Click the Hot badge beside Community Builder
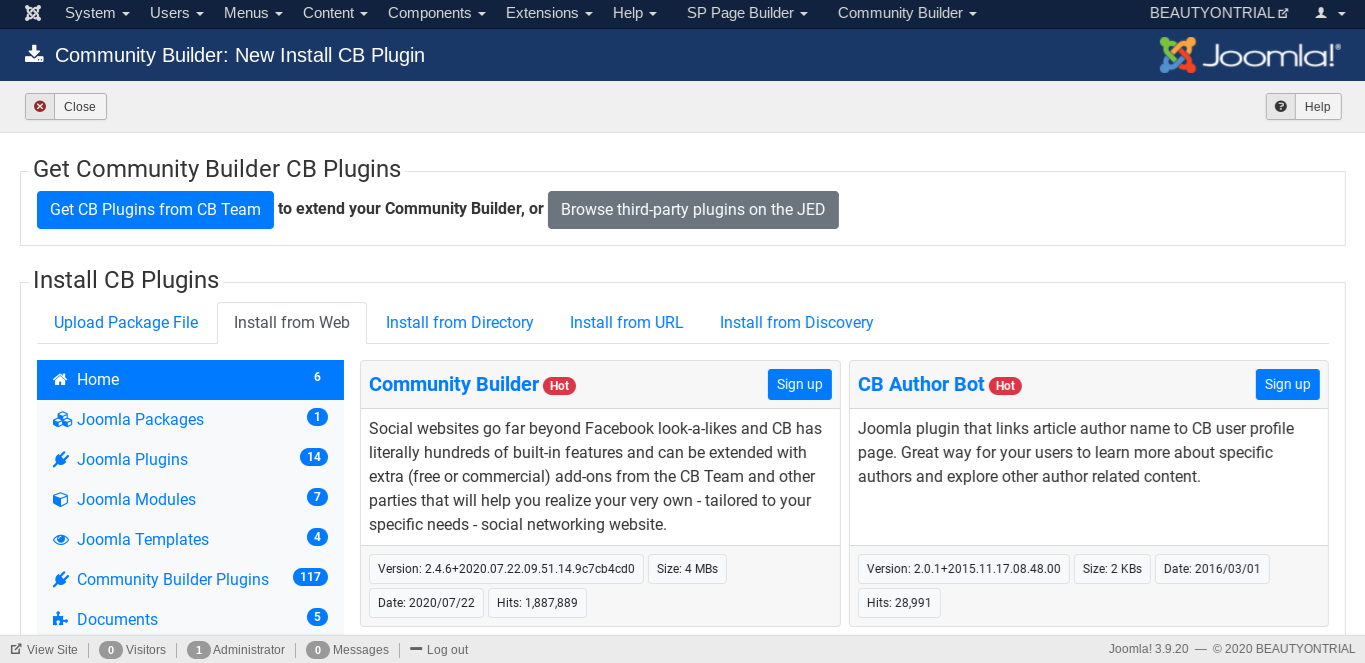The width and height of the screenshot is (1365, 663). (x=560, y=386)
